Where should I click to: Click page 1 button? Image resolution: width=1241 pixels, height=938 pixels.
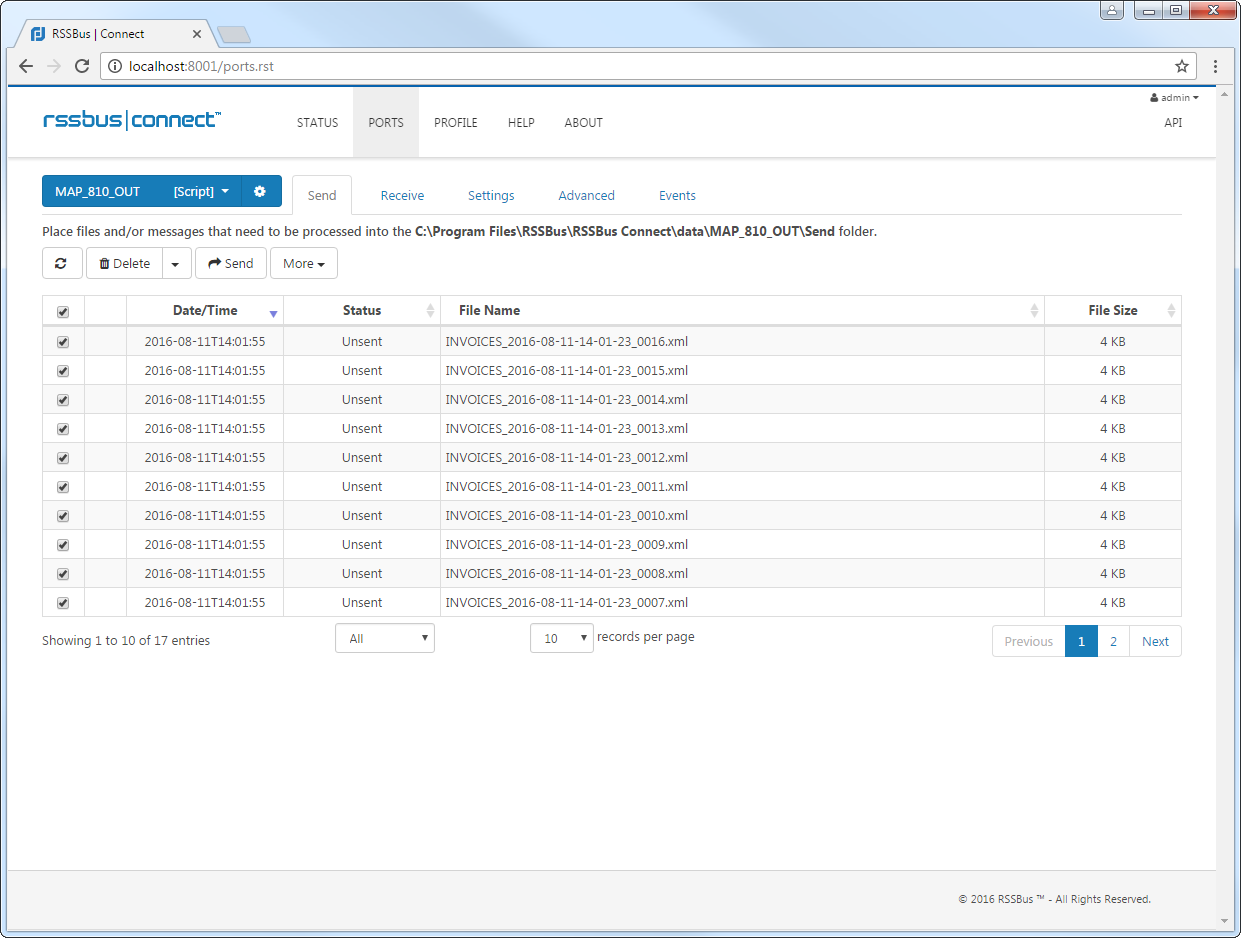click(x=1081, y=641)
